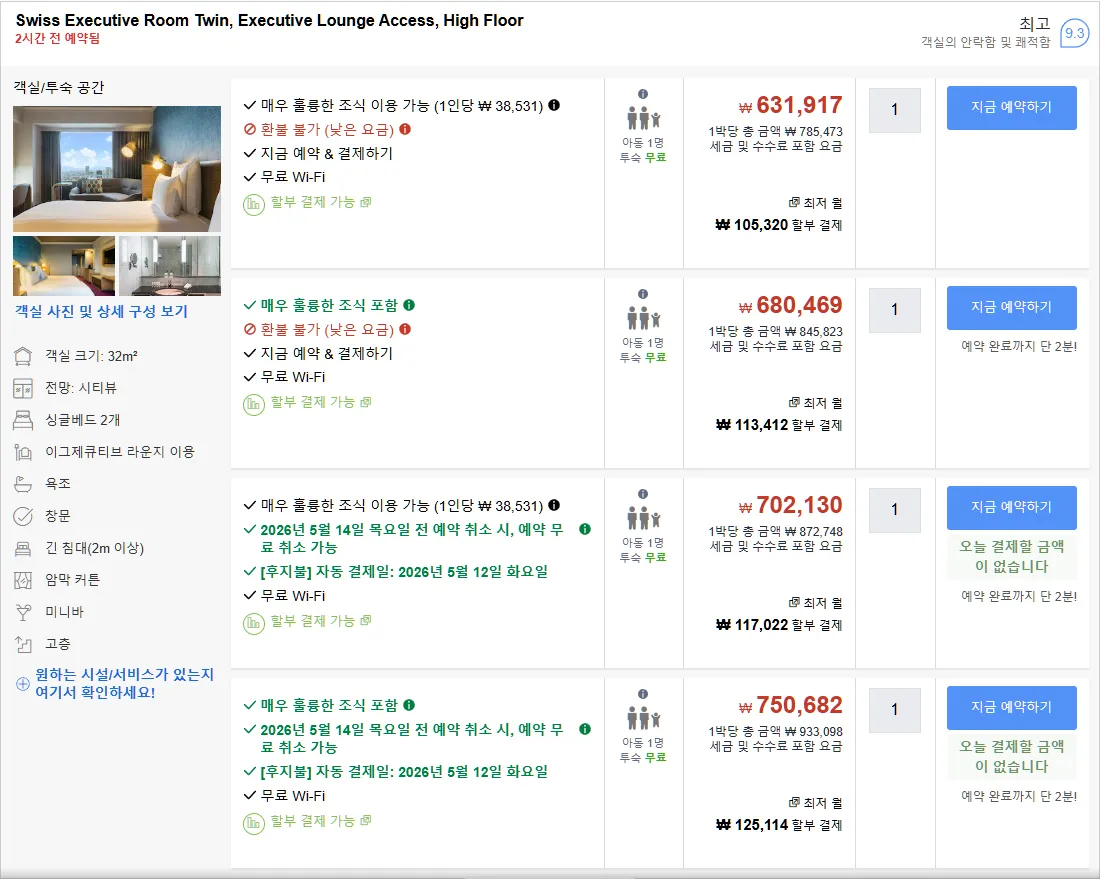Click 지금 예약하기 for the ₩680,469 rate
This screenshot has width=1100, height=880.
pyautogui.click(x=1012, y=307)
